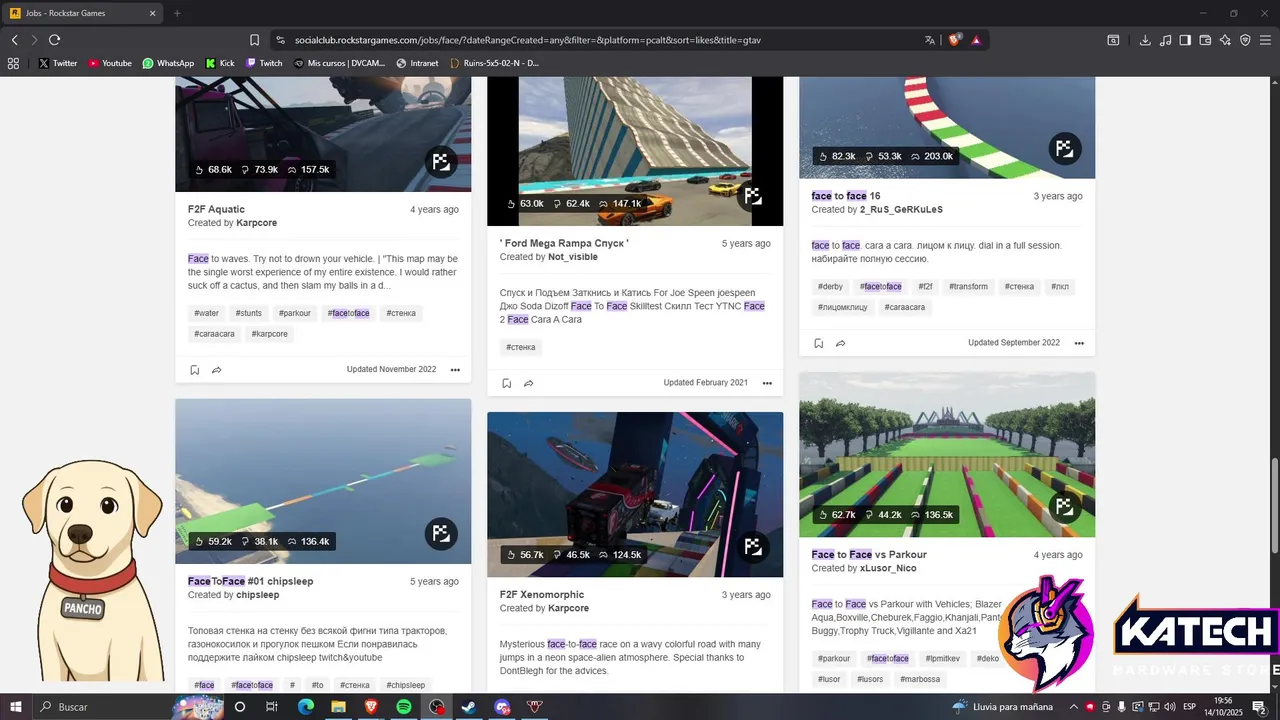Open the Intranet bookmark

(x=417, y=63)
